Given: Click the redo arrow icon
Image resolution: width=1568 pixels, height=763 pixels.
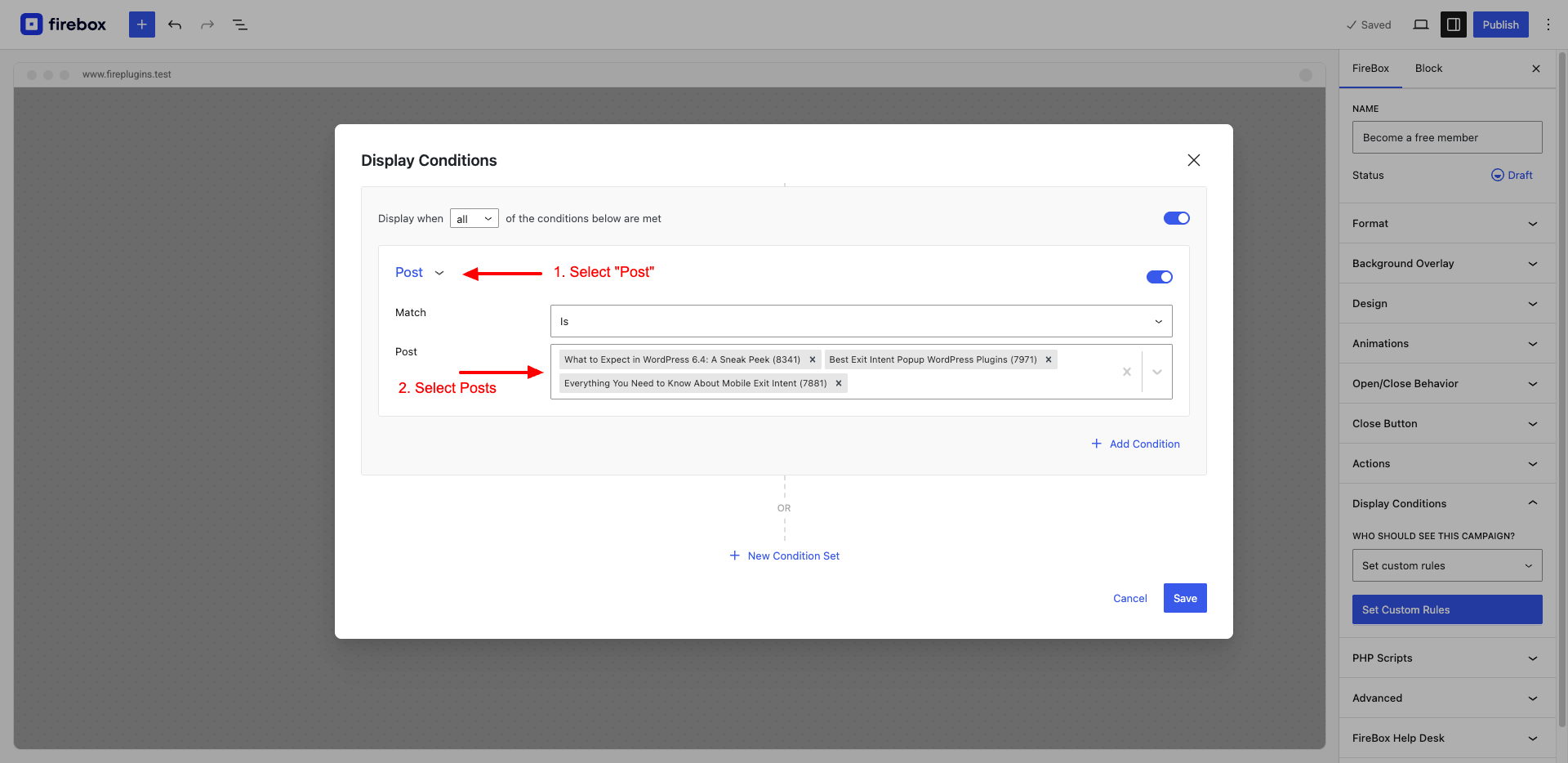Looking at the screenshot, I should [x=207, y=25].
